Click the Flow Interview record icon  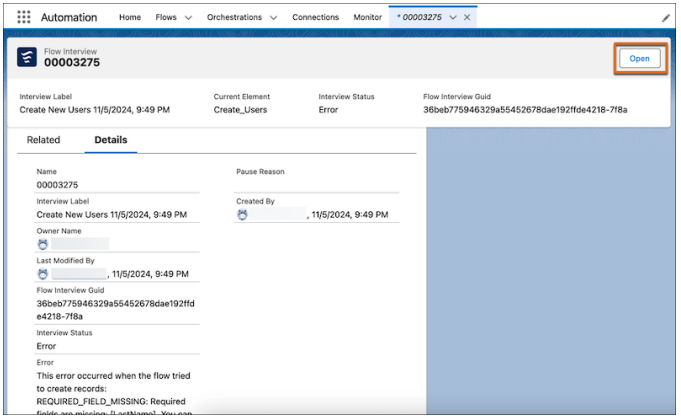point(27,58)
